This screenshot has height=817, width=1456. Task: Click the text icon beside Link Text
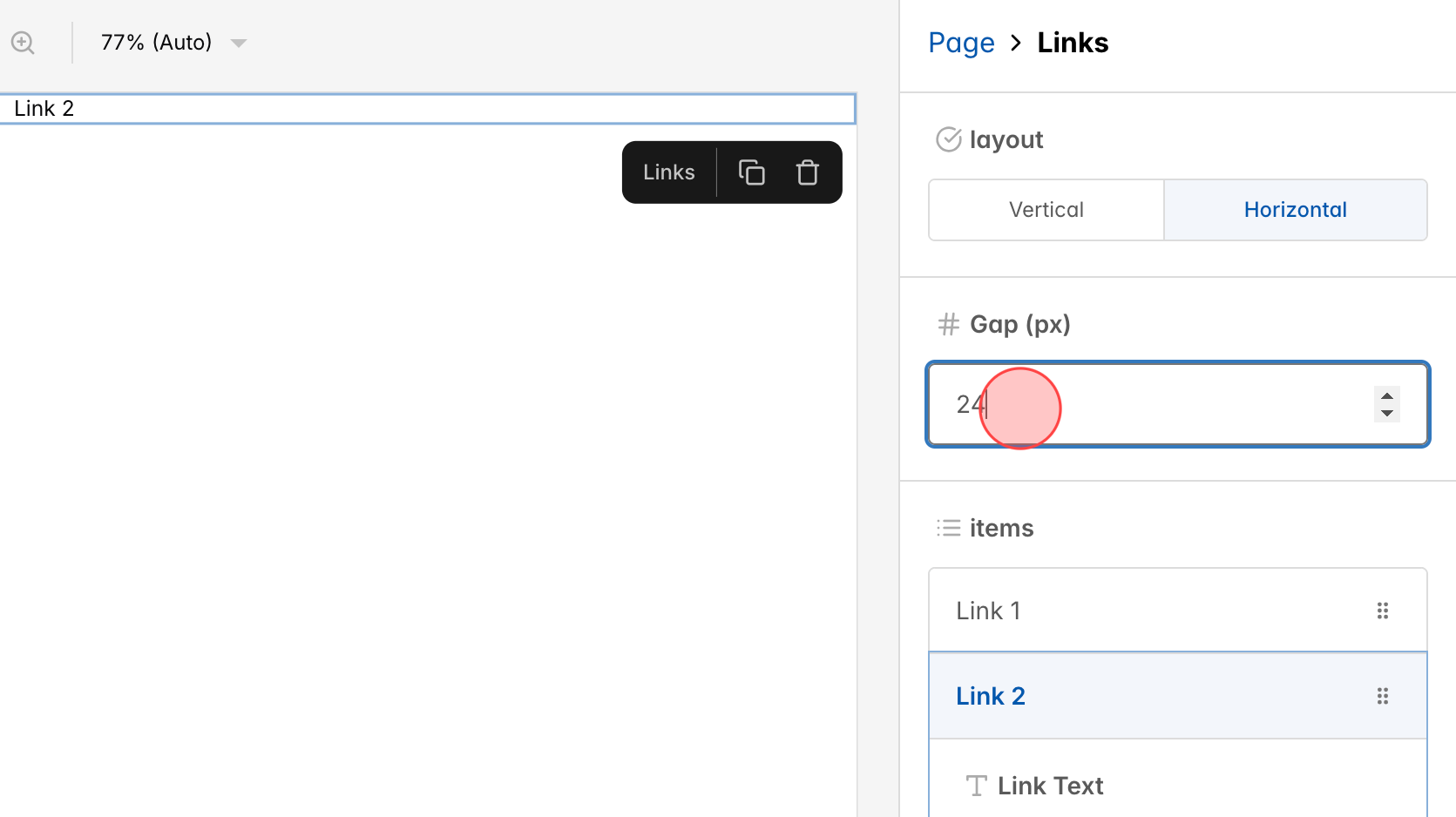coord(977,785)
